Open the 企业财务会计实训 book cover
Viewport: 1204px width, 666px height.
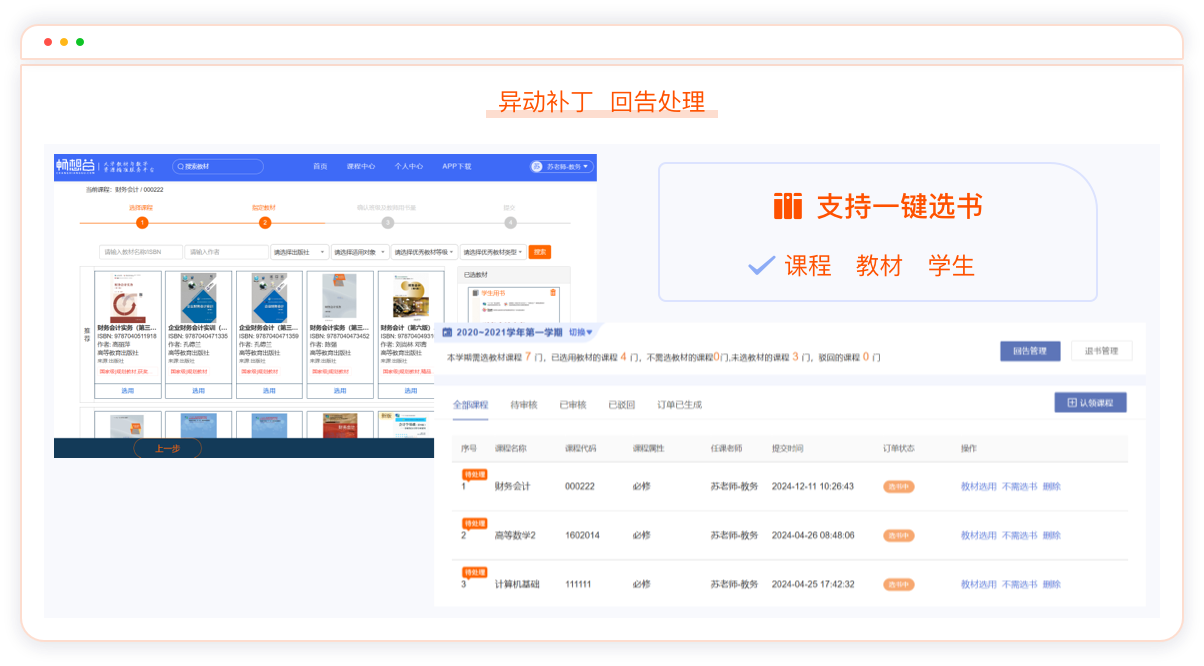point(198,297)
